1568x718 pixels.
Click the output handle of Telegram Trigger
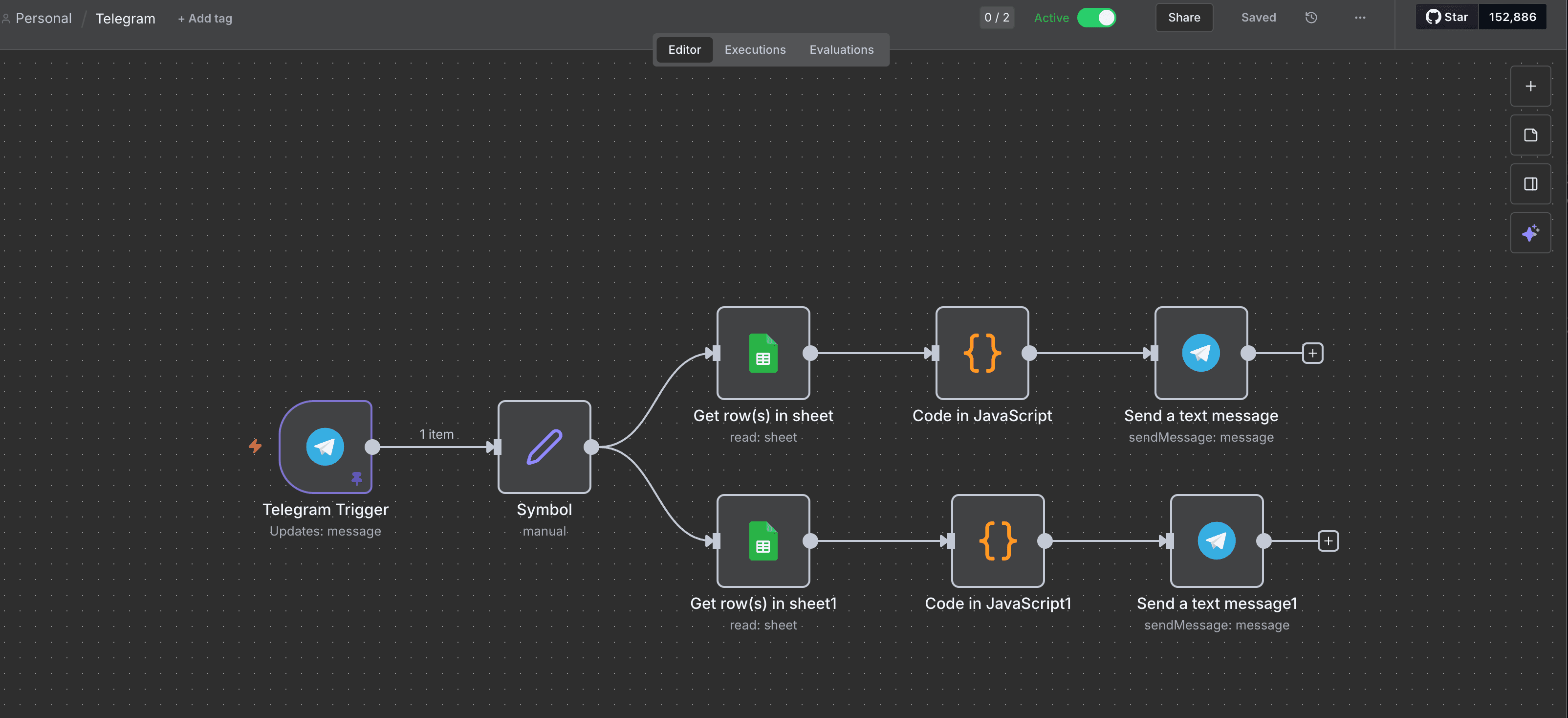[x=372, y=447]
